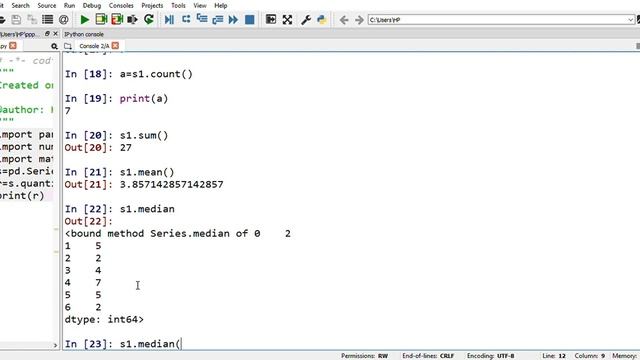Close the editor pane with X
640x360 pixels.
56,34
